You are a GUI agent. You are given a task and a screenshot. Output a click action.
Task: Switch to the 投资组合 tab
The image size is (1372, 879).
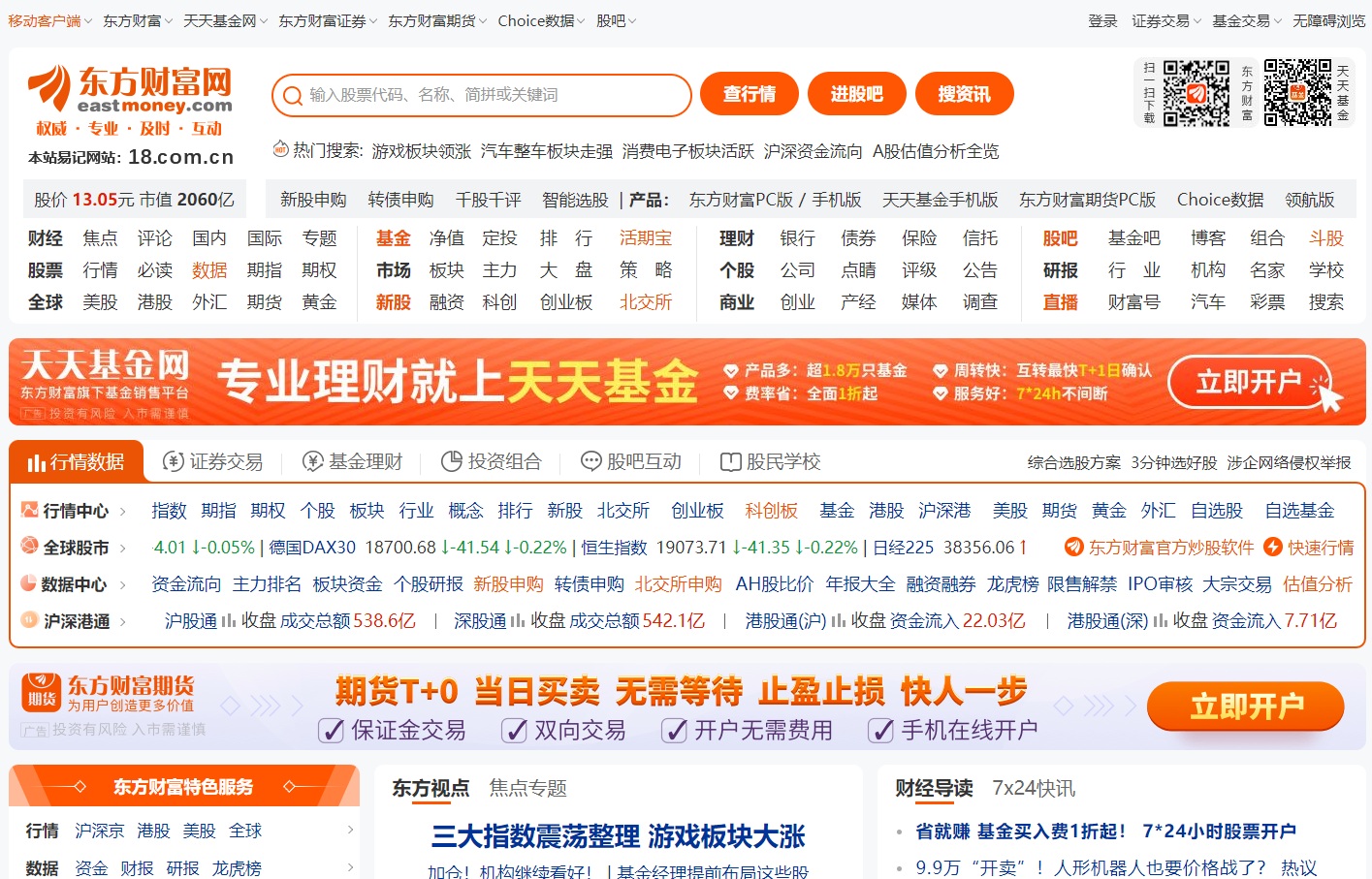tap(492, 462)
